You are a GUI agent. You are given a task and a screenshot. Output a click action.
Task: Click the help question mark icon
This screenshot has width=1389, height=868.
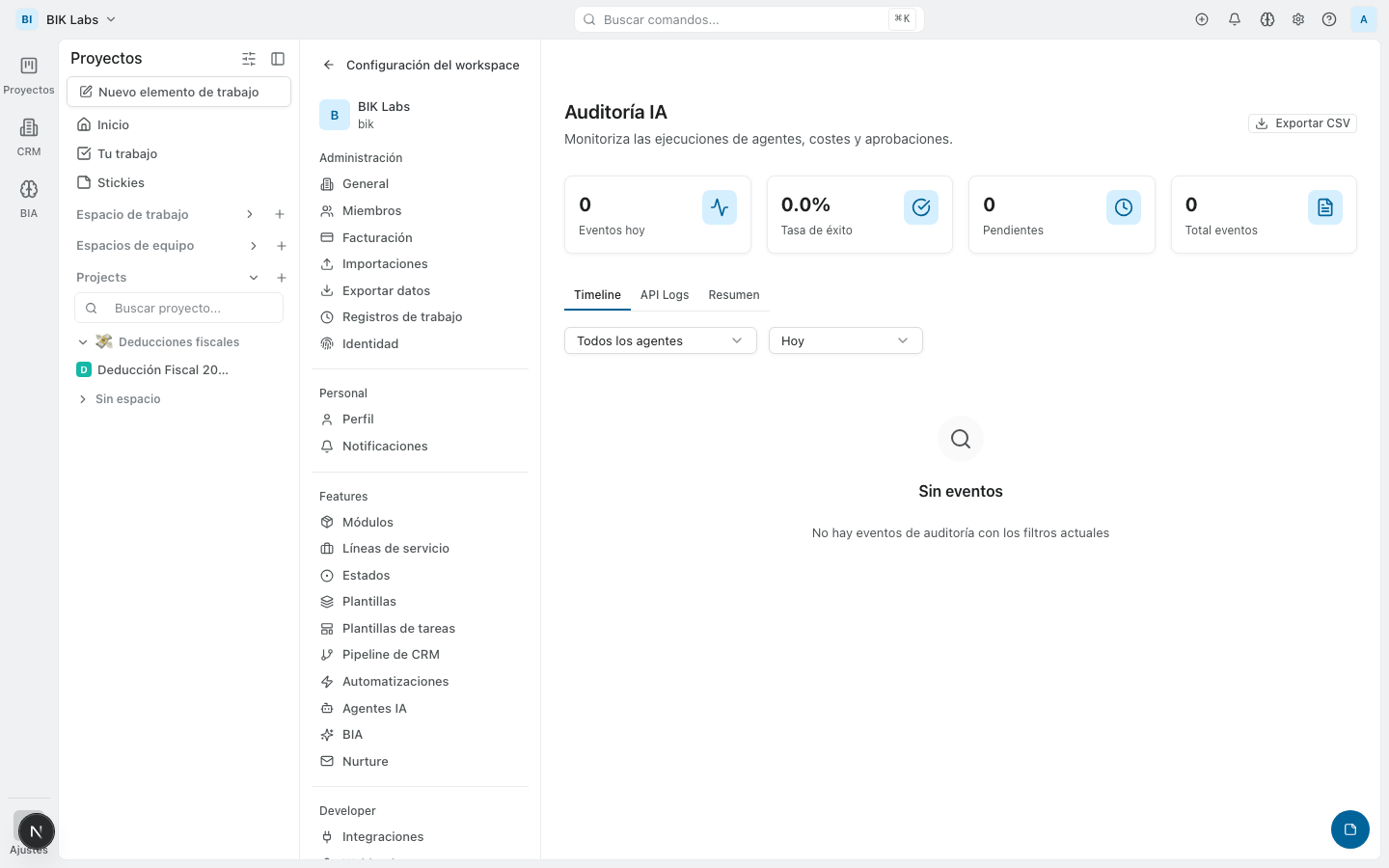[1329, 19]
